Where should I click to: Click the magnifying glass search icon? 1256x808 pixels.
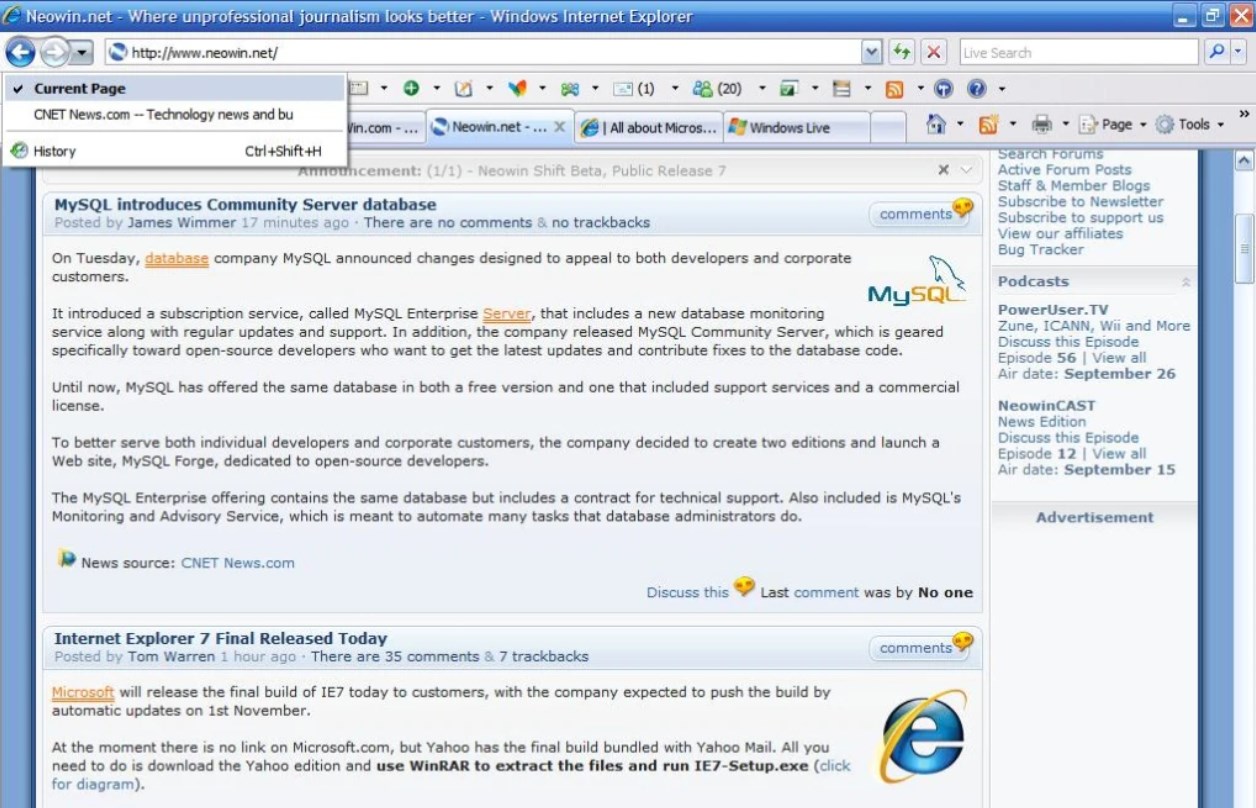coord(1216,52)
